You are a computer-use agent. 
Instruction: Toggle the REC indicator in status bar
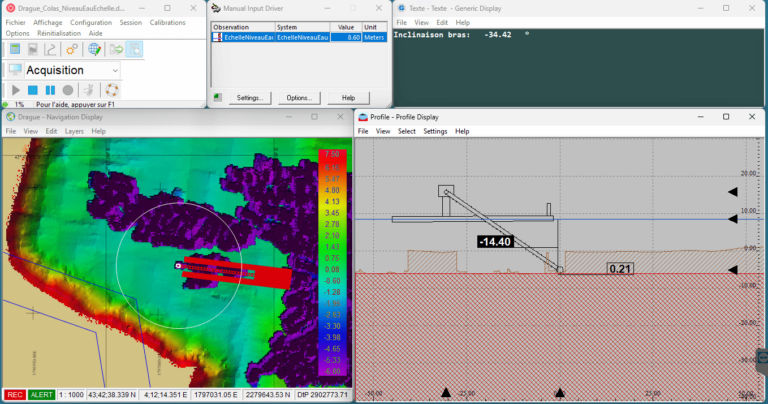[16, 395]
